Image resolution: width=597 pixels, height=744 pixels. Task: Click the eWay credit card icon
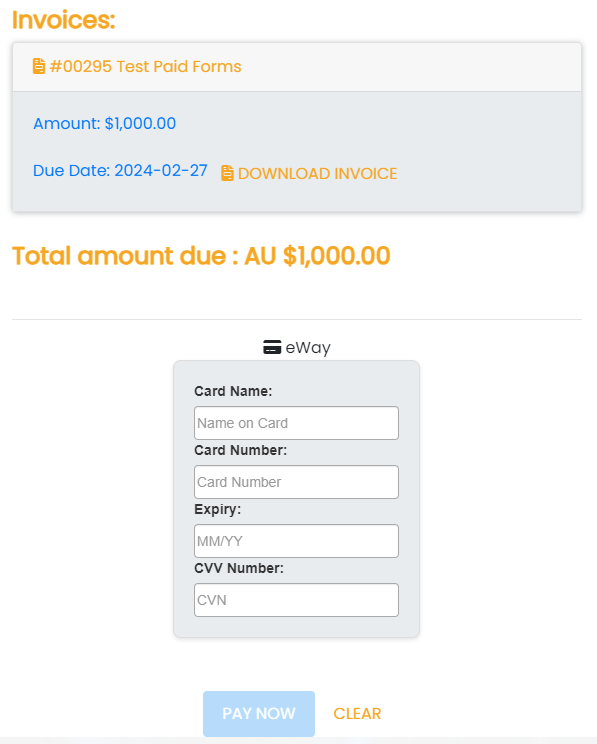272,347
